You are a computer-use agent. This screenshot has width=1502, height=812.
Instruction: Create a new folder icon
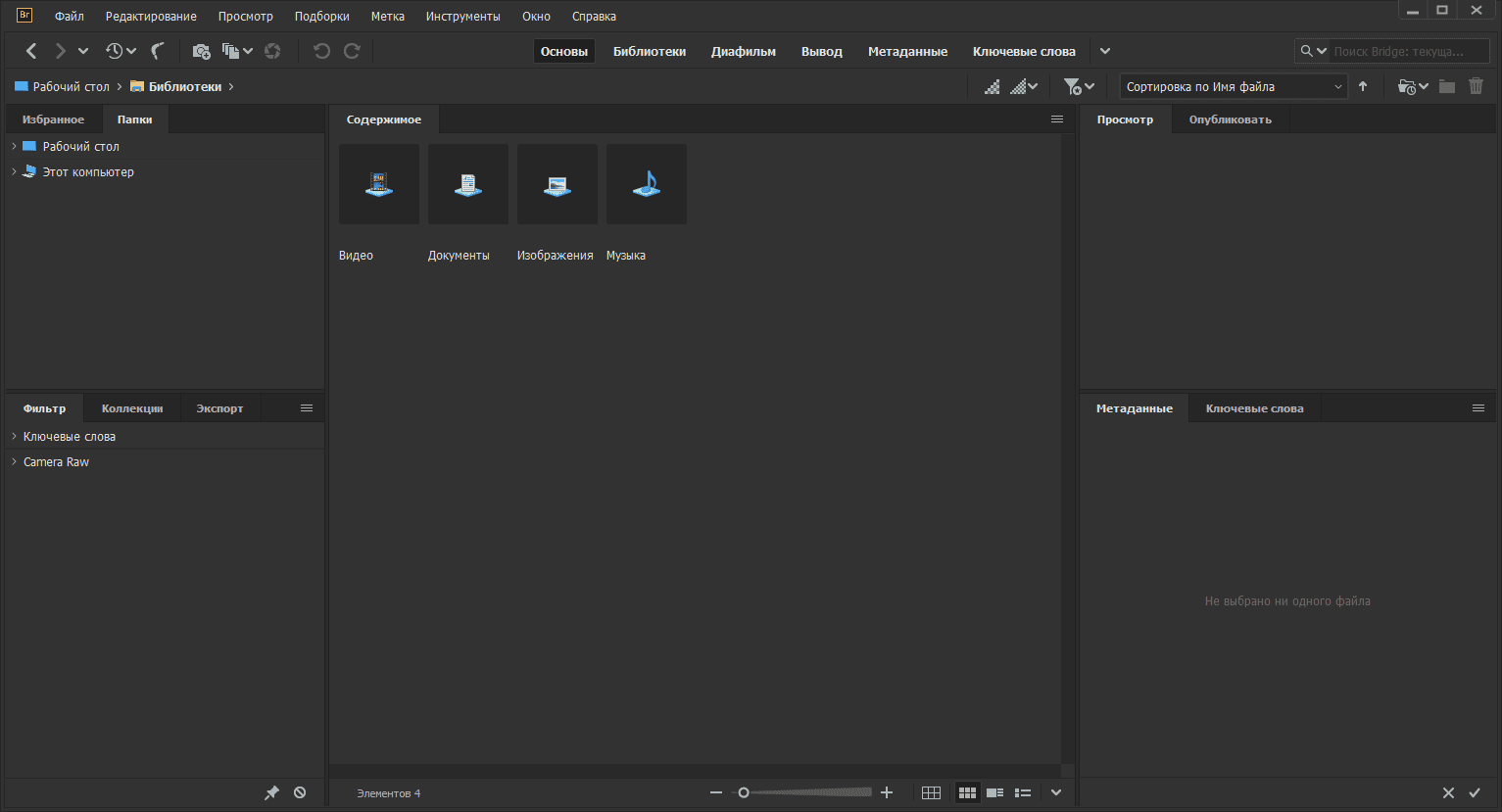[1447, 87]
